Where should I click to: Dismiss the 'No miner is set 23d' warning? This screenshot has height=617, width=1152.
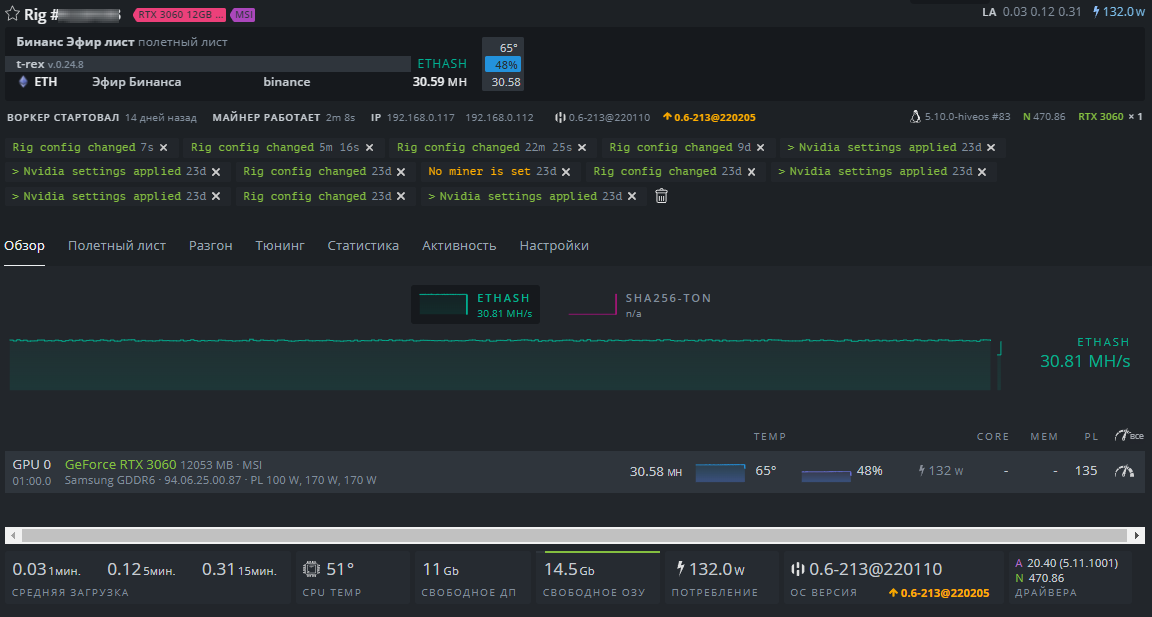[x=566, y=172]
